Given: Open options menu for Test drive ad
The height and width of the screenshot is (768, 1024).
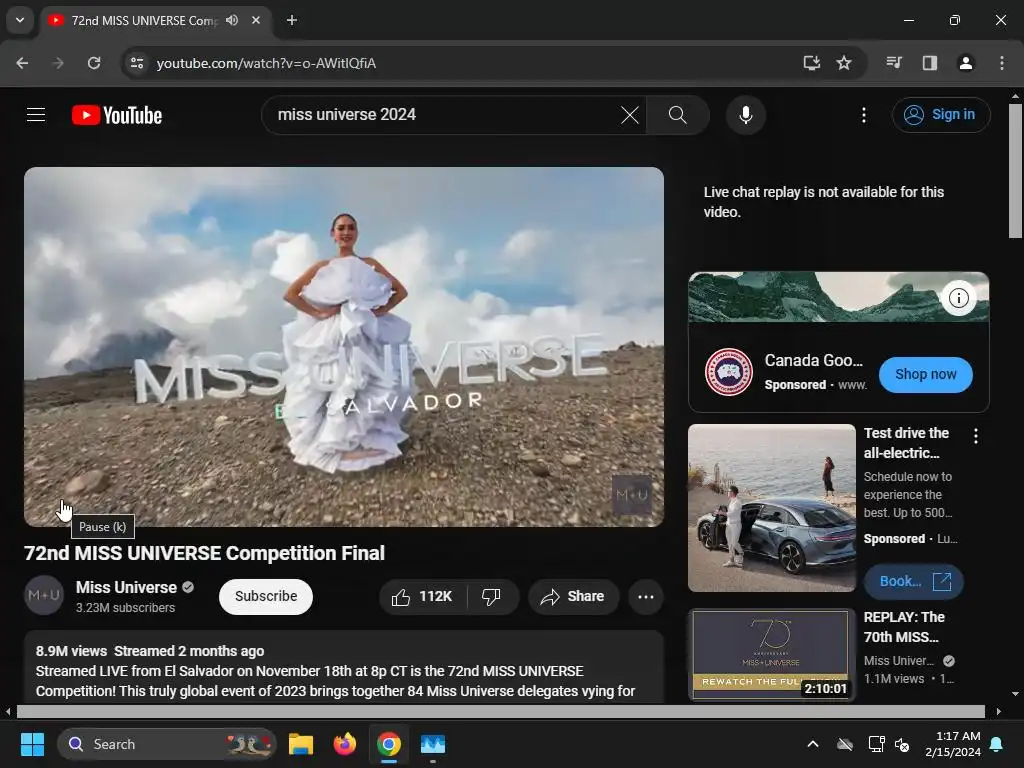Looking at the screenshot, I should (975, 436).
